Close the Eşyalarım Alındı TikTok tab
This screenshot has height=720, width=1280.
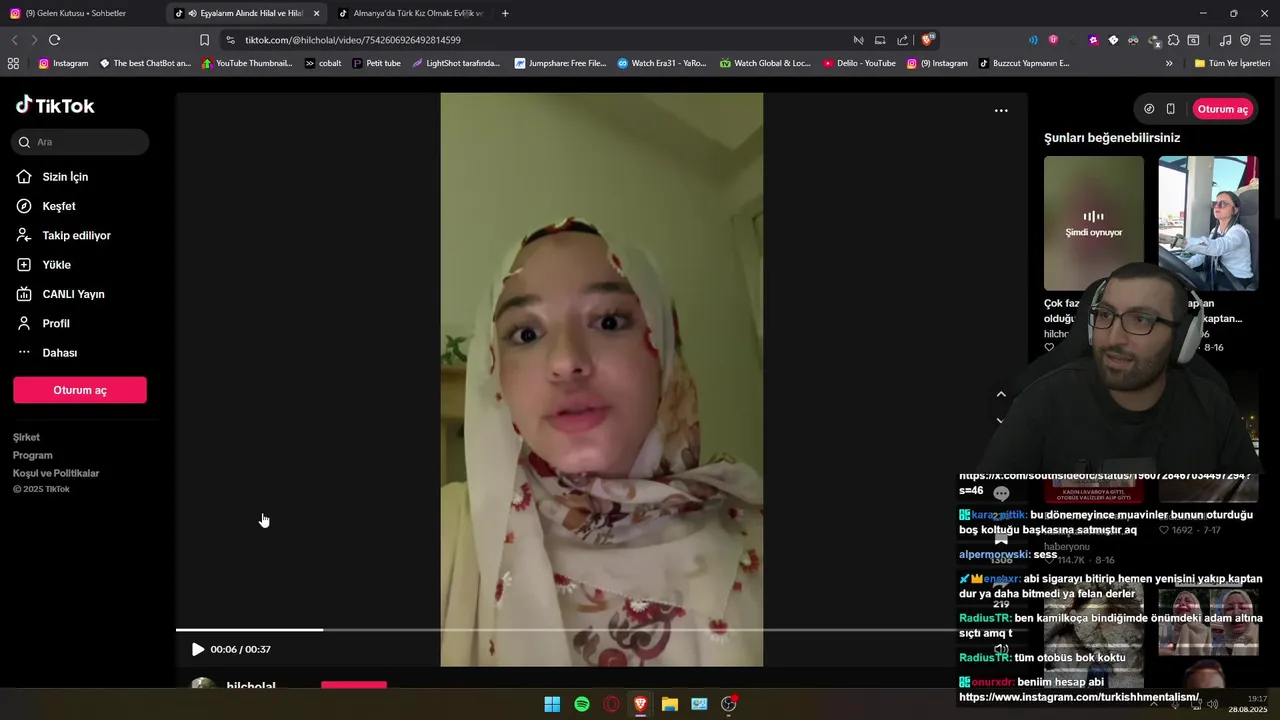pyautogui.click(x=316, y=13)
